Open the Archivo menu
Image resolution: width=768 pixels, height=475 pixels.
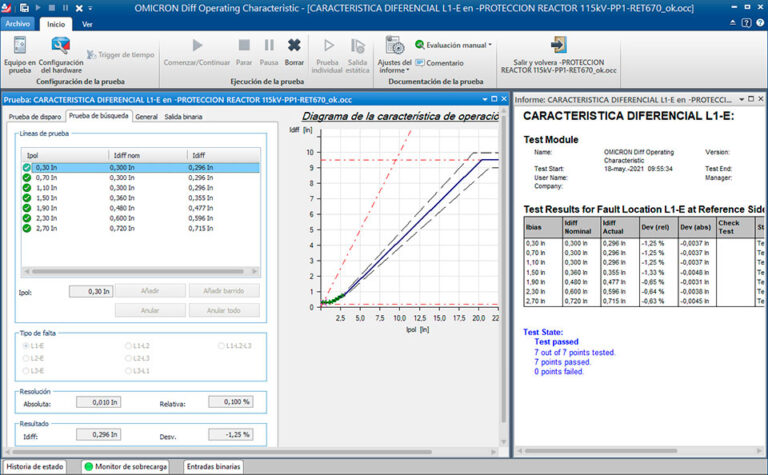pyautogui.click(x=18, y=24)
